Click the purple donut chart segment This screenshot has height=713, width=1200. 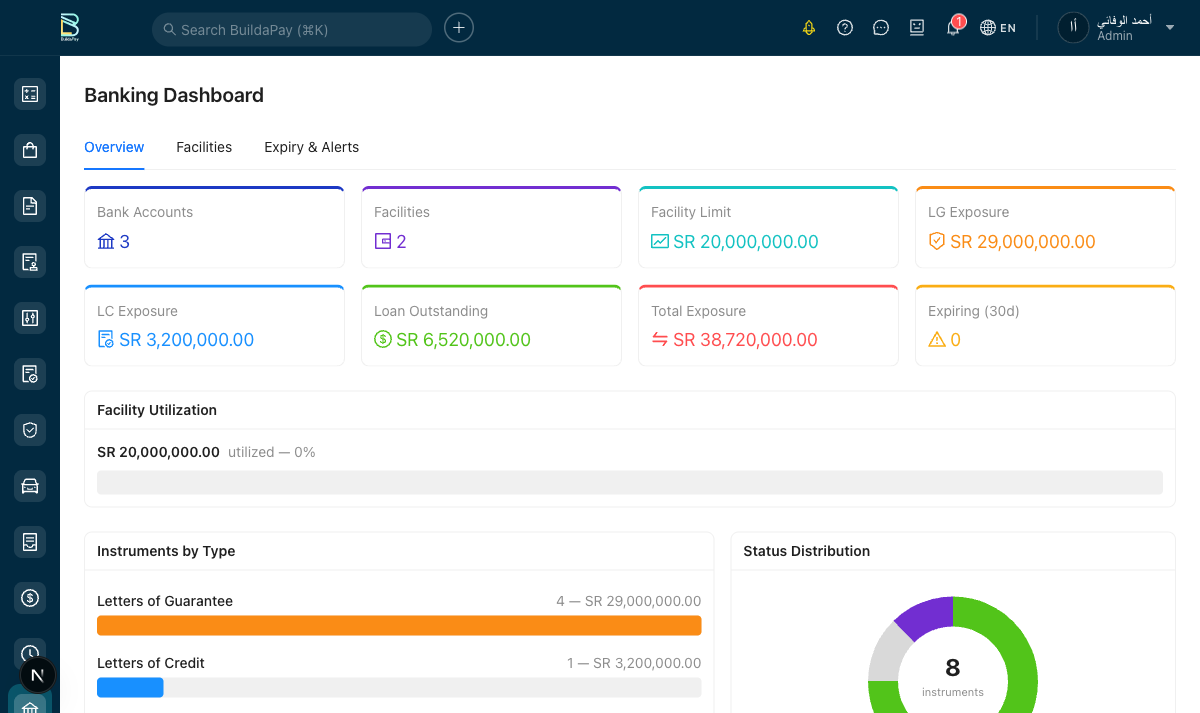[927, 615]
